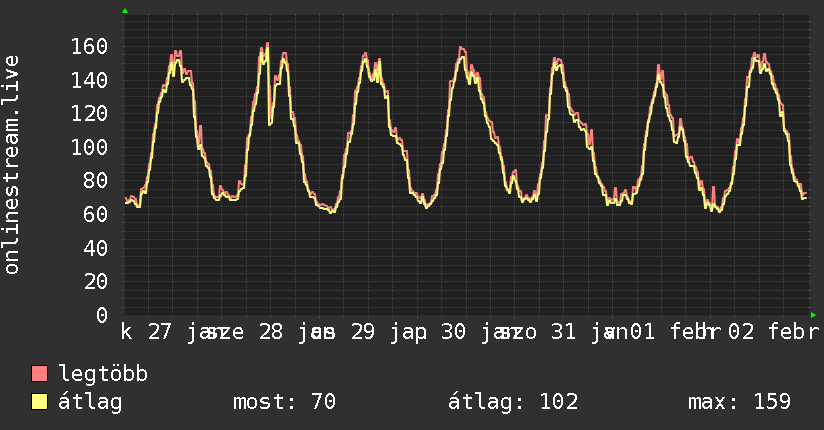Viewport: 824px width, 430px height.
Task: Click the 60 y-axis label
Action: coord(96,214)
